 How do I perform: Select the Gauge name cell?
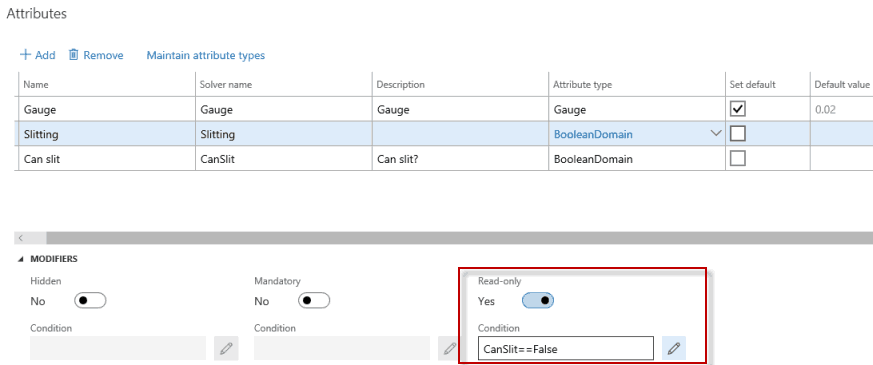tap(107, 110)
